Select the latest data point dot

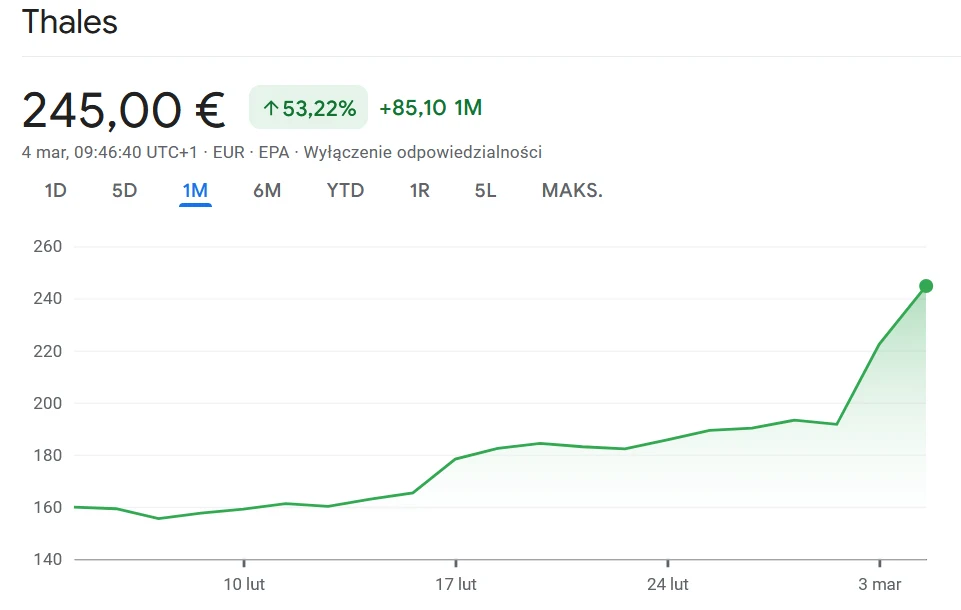point(927,285)
